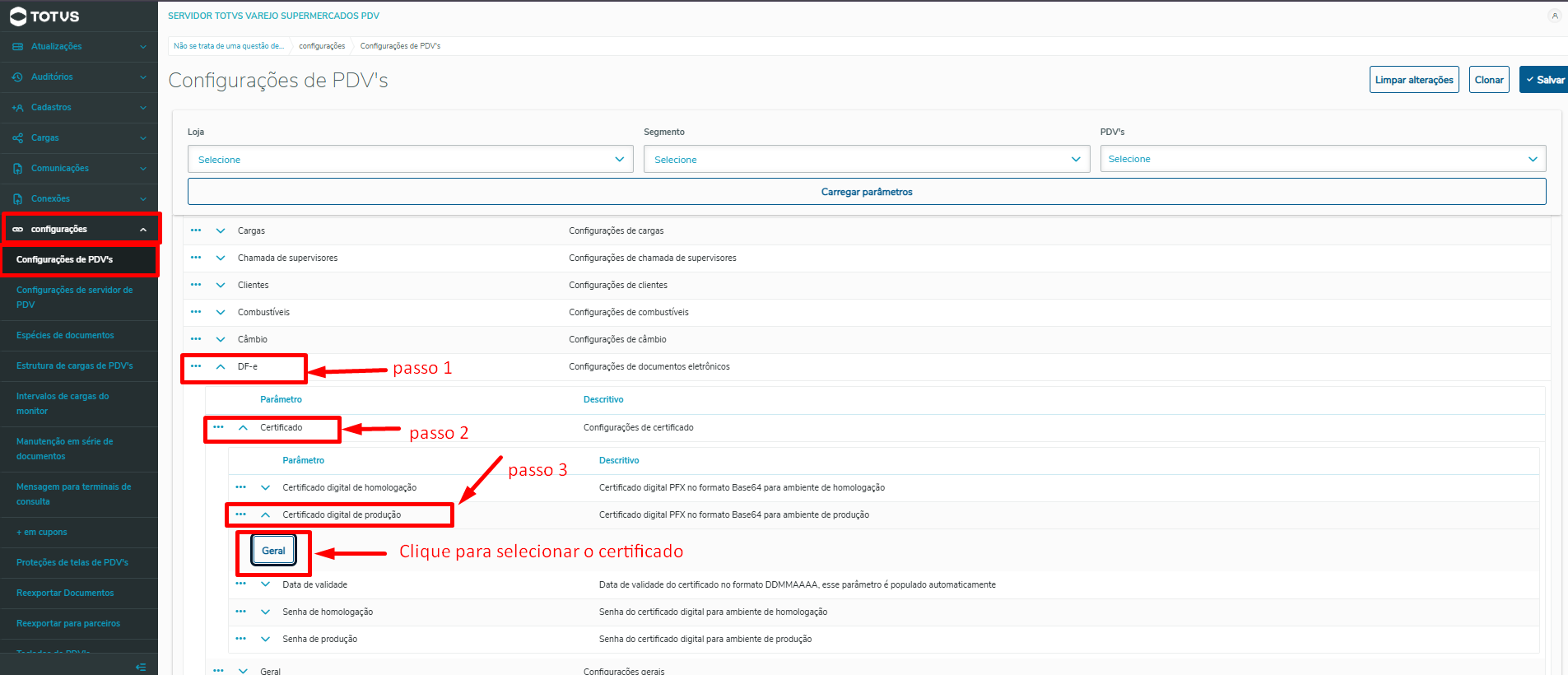
Task: Click the Auditórios history icon
Action: coord(17,77)
